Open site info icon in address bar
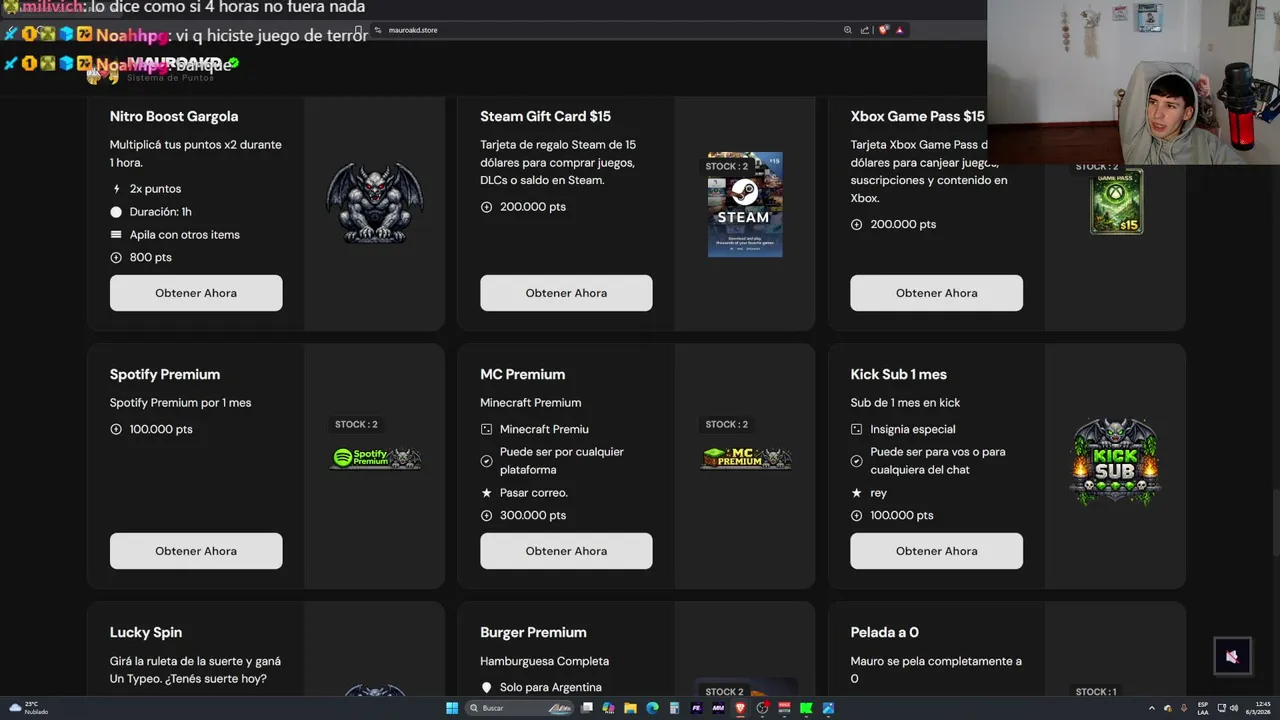This screenshot has width=1280, height=720. pos(378,30)
